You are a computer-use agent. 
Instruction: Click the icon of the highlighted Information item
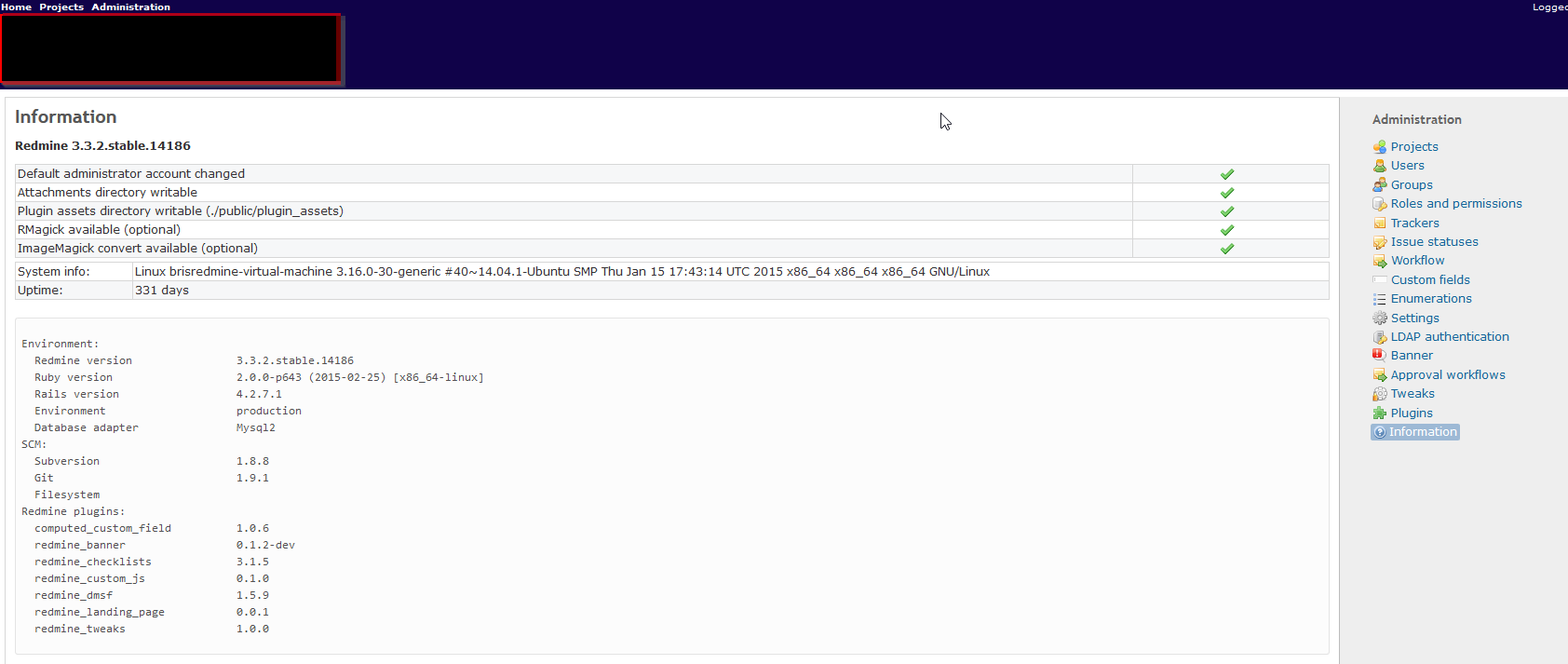pyautogui.click(x=1380, y=432)
